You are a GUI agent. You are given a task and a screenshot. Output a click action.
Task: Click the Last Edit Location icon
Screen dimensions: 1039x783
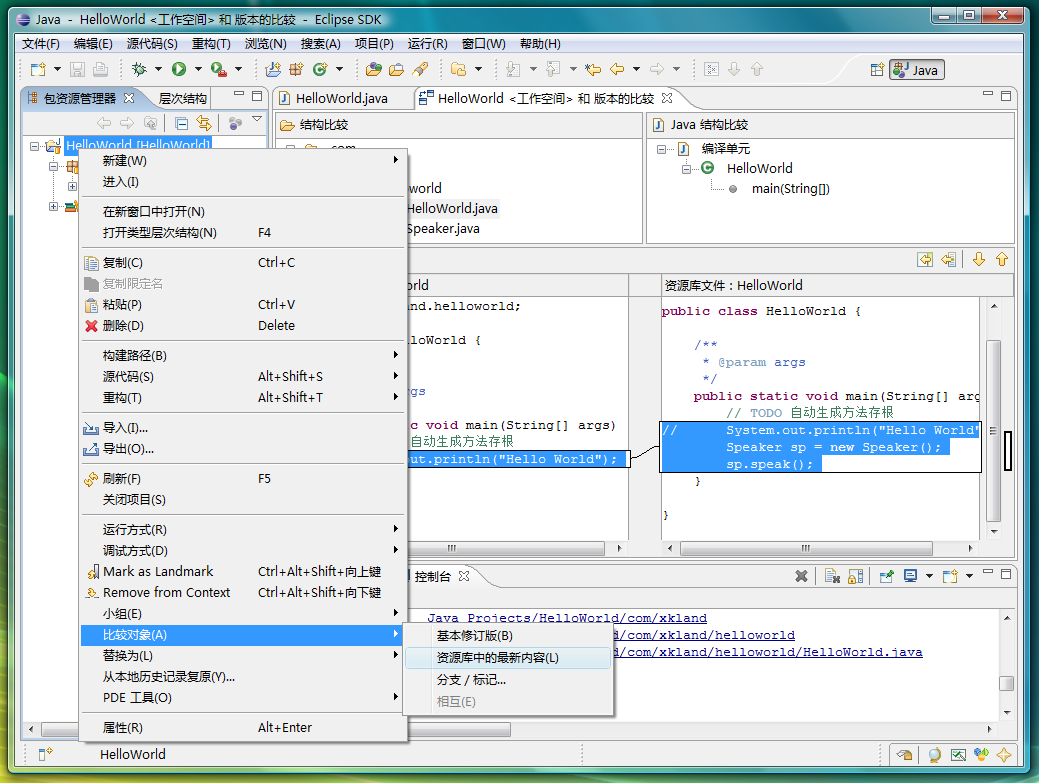[x=593, y=69]
